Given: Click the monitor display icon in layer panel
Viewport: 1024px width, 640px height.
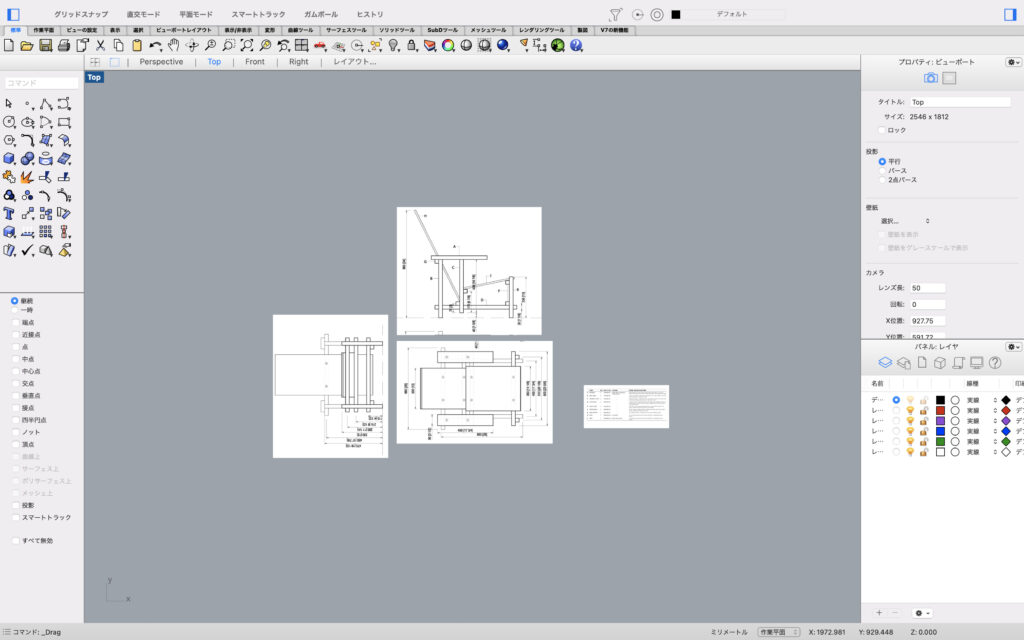Looking at the screenshot, I should pos(976,362).
